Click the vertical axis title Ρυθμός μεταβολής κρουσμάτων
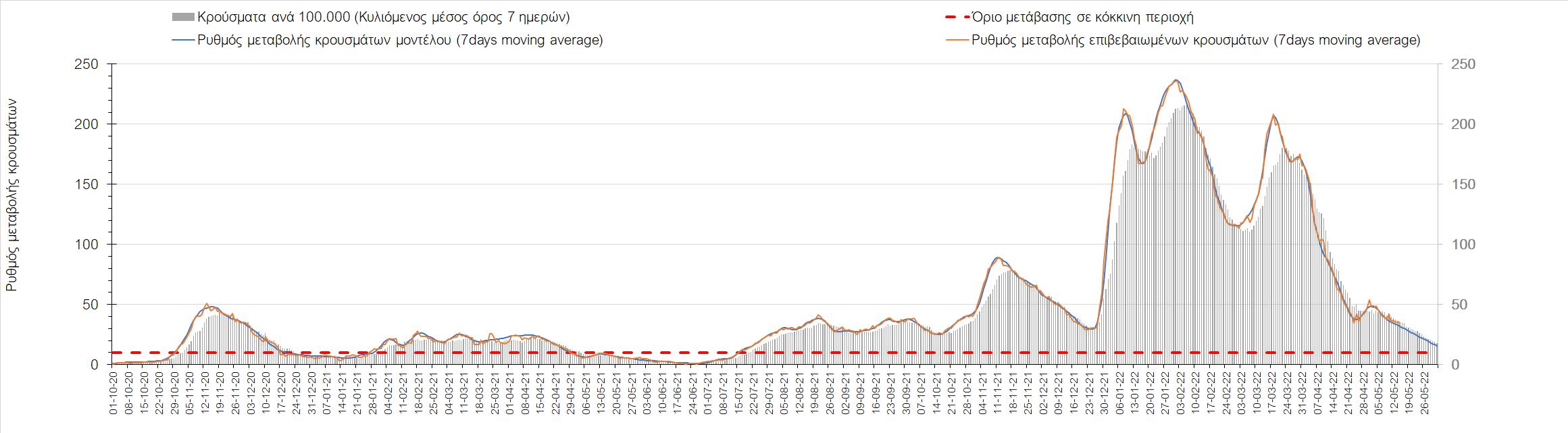 pyautogui.click(x=11, y=196)
